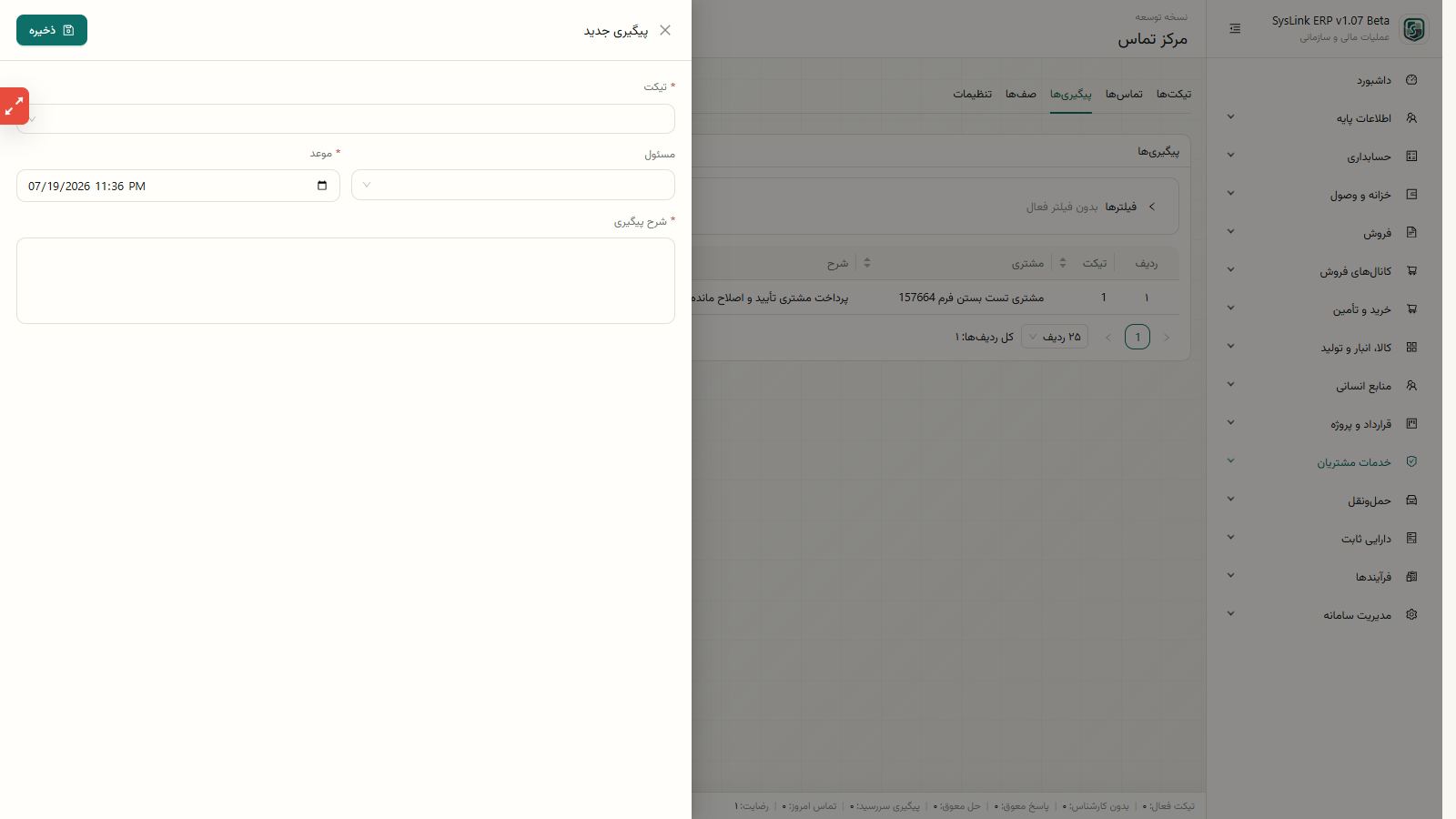Switch to the تیکت‌ها tab
1456x819 pixels.
point(1173,95)
